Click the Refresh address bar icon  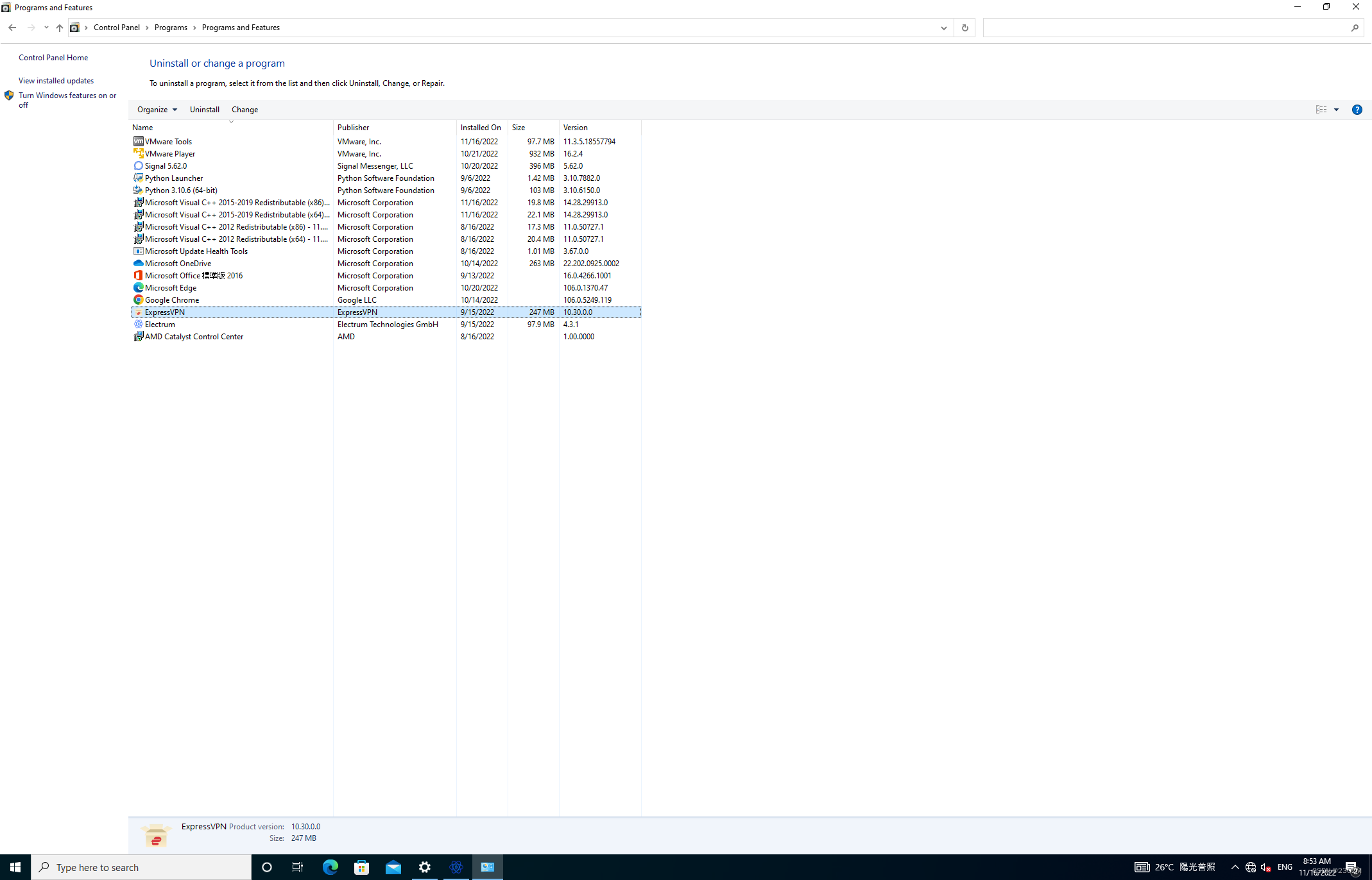click(x=965, y=28)
